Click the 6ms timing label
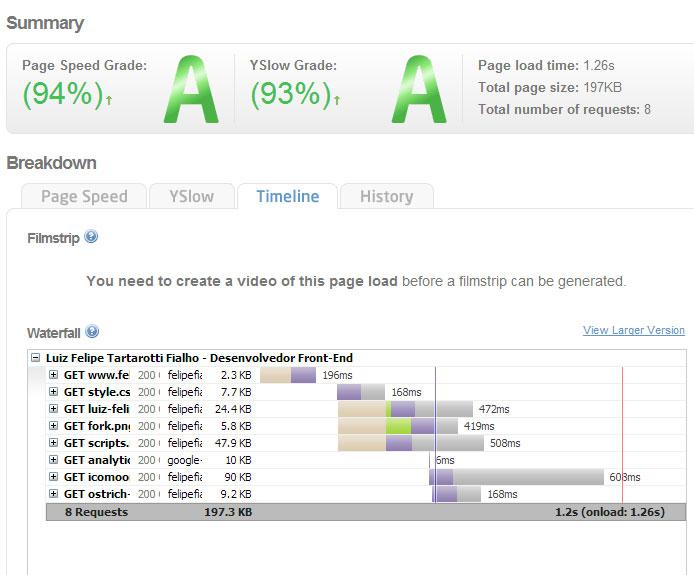The height and width of the screenshot is (575, 694). pos(445,460)
